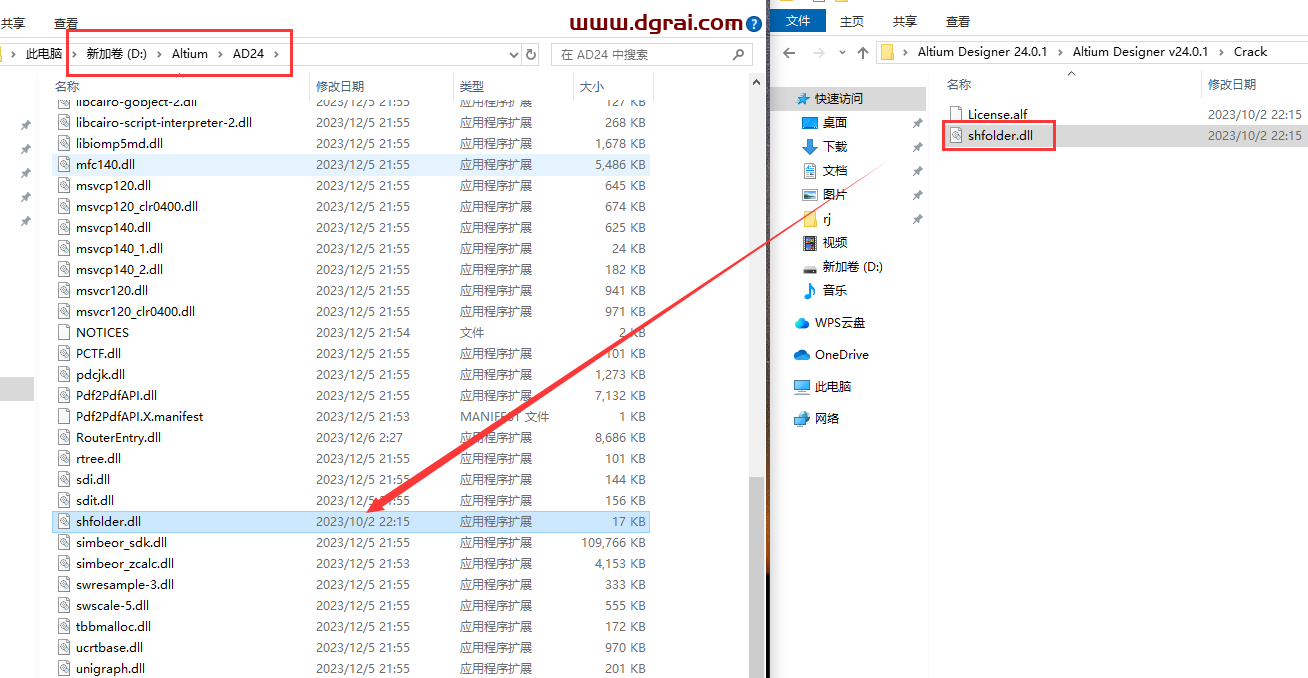Image resolution: width=1308 pixels, height=678 pixels.
Task: Navigate to 此电脑 in the AD24 breadcrumb
Action: (44, 54)
